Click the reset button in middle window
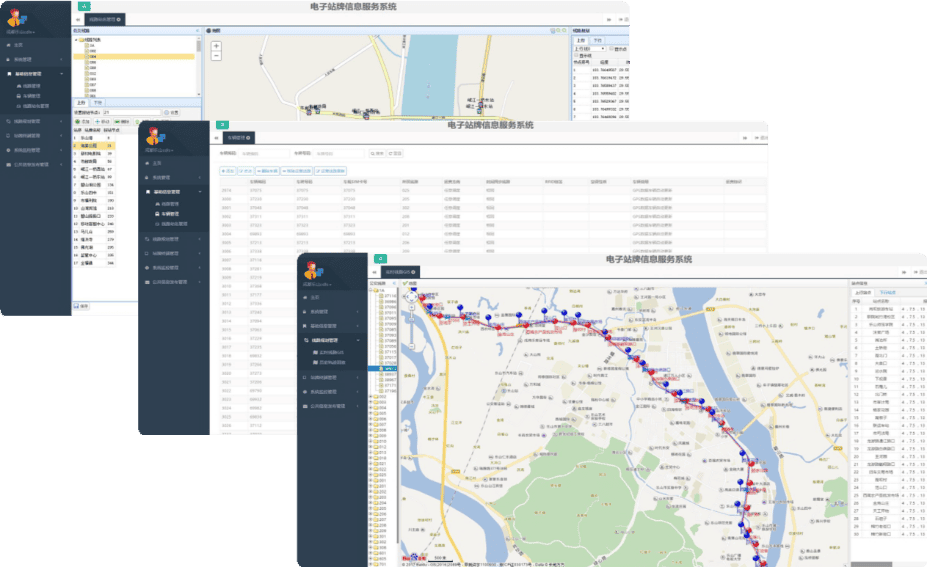927x567 pixels. point(395,153)
